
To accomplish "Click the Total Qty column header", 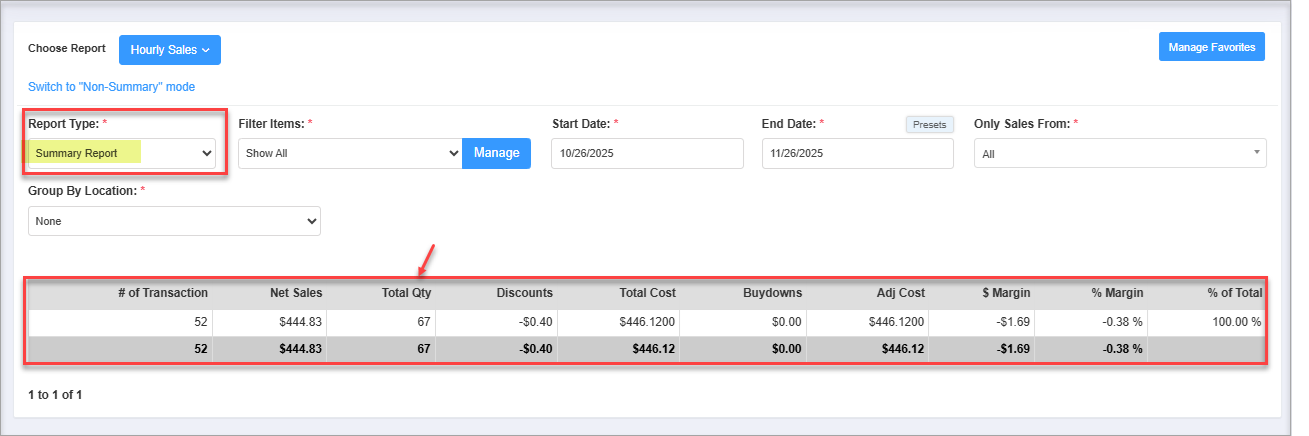I will (405, 293).
